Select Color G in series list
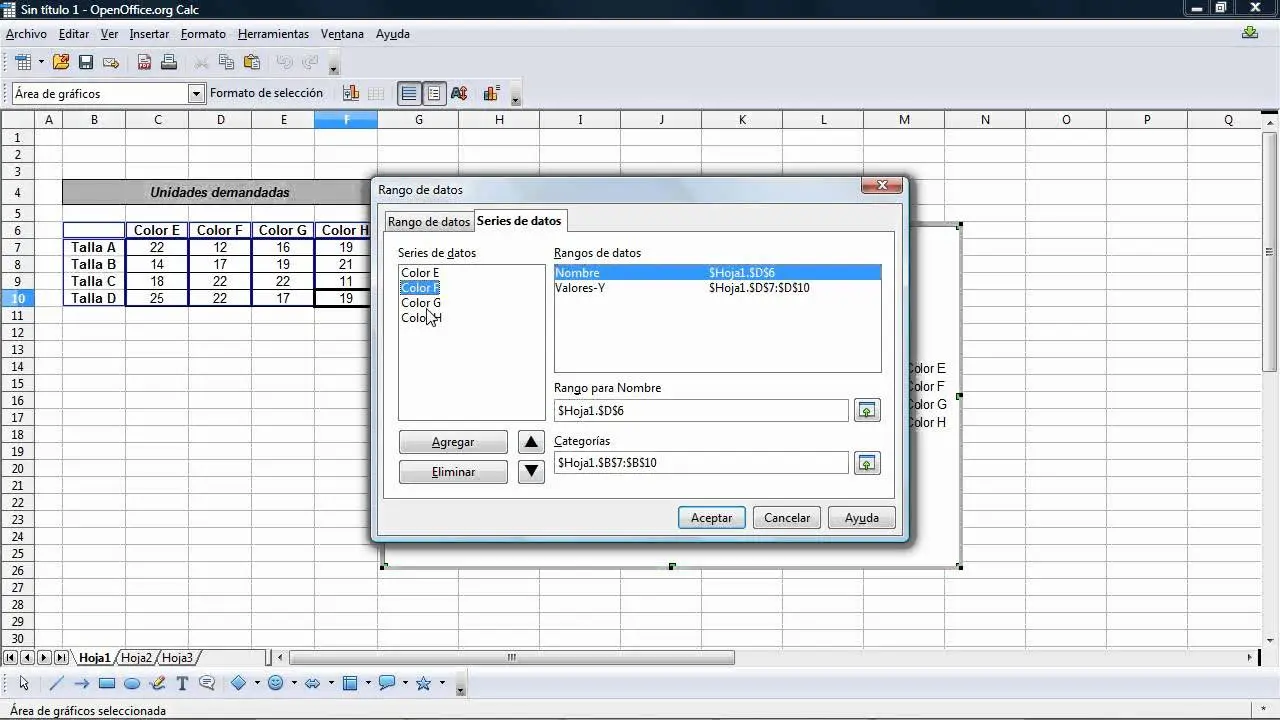1280x720 pixels. (421, 303)
